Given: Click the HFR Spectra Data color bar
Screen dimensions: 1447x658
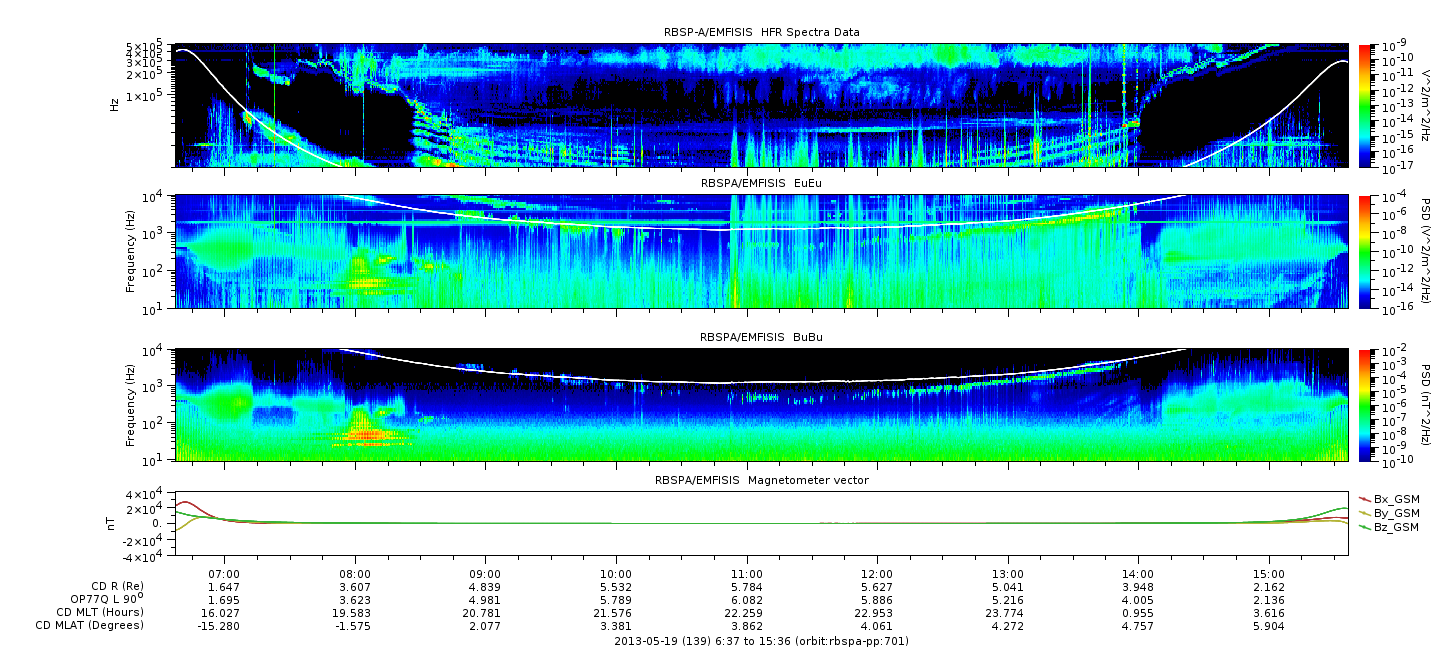Looking at the screenshot, I should click(x=1365, y=105).
